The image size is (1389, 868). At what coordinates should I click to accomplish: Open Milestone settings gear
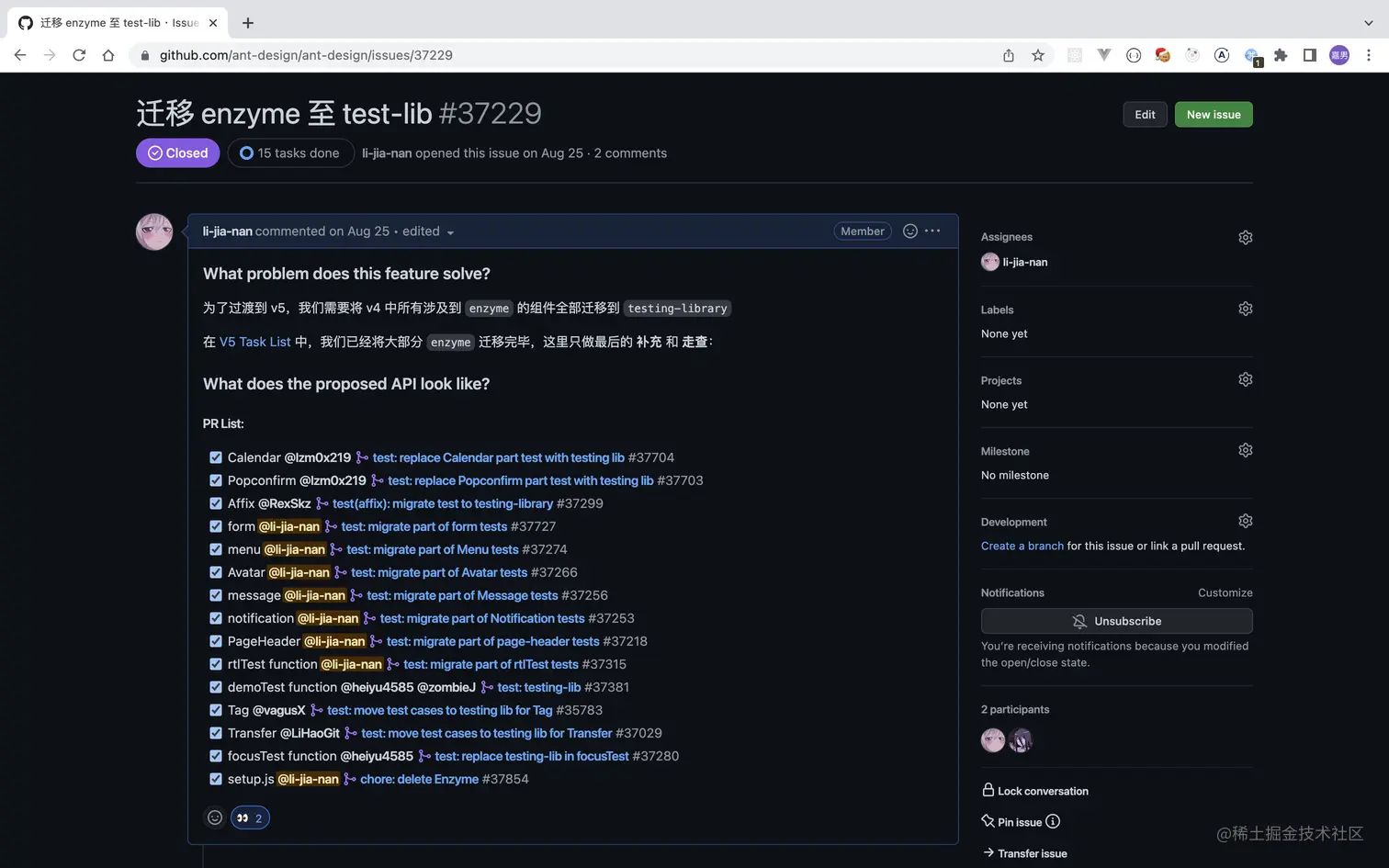[1246, 450]
